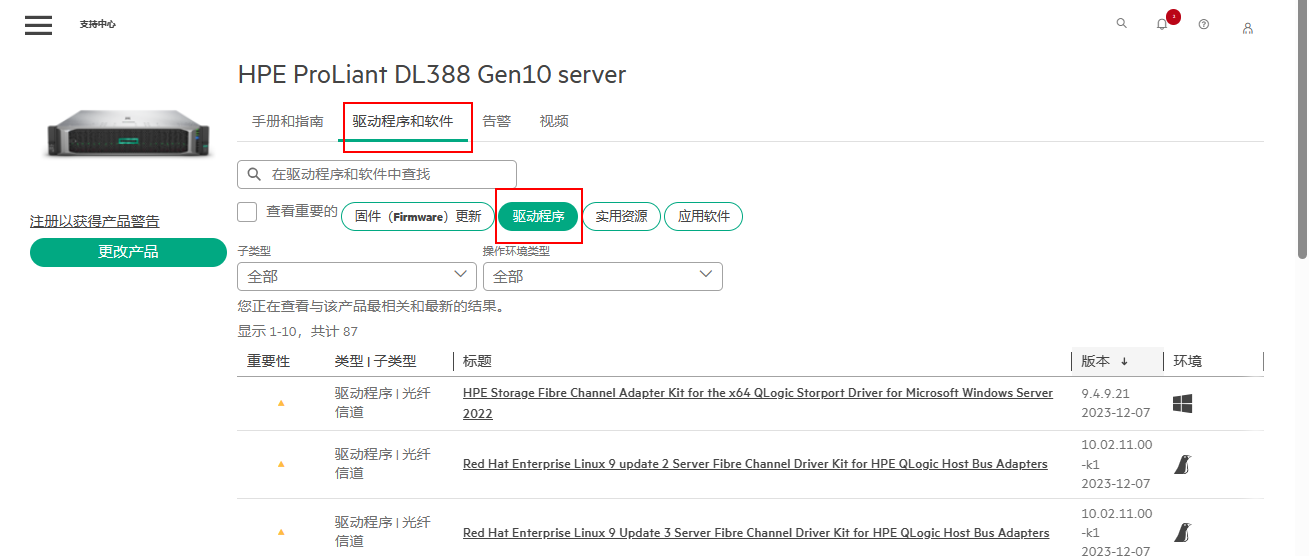Expand the 子类型 dropdown
This screenshot has height=556, width=1309.
pos(356,276)
